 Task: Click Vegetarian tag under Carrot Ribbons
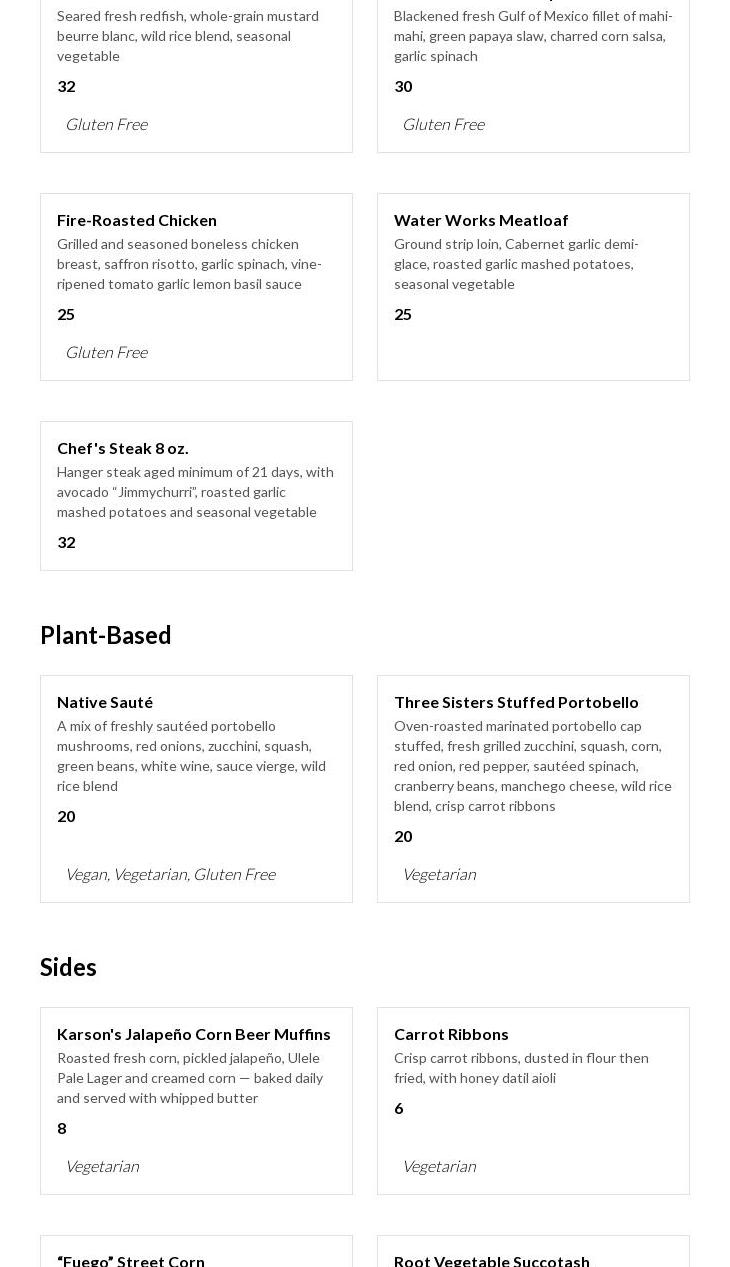(439, 1166)
